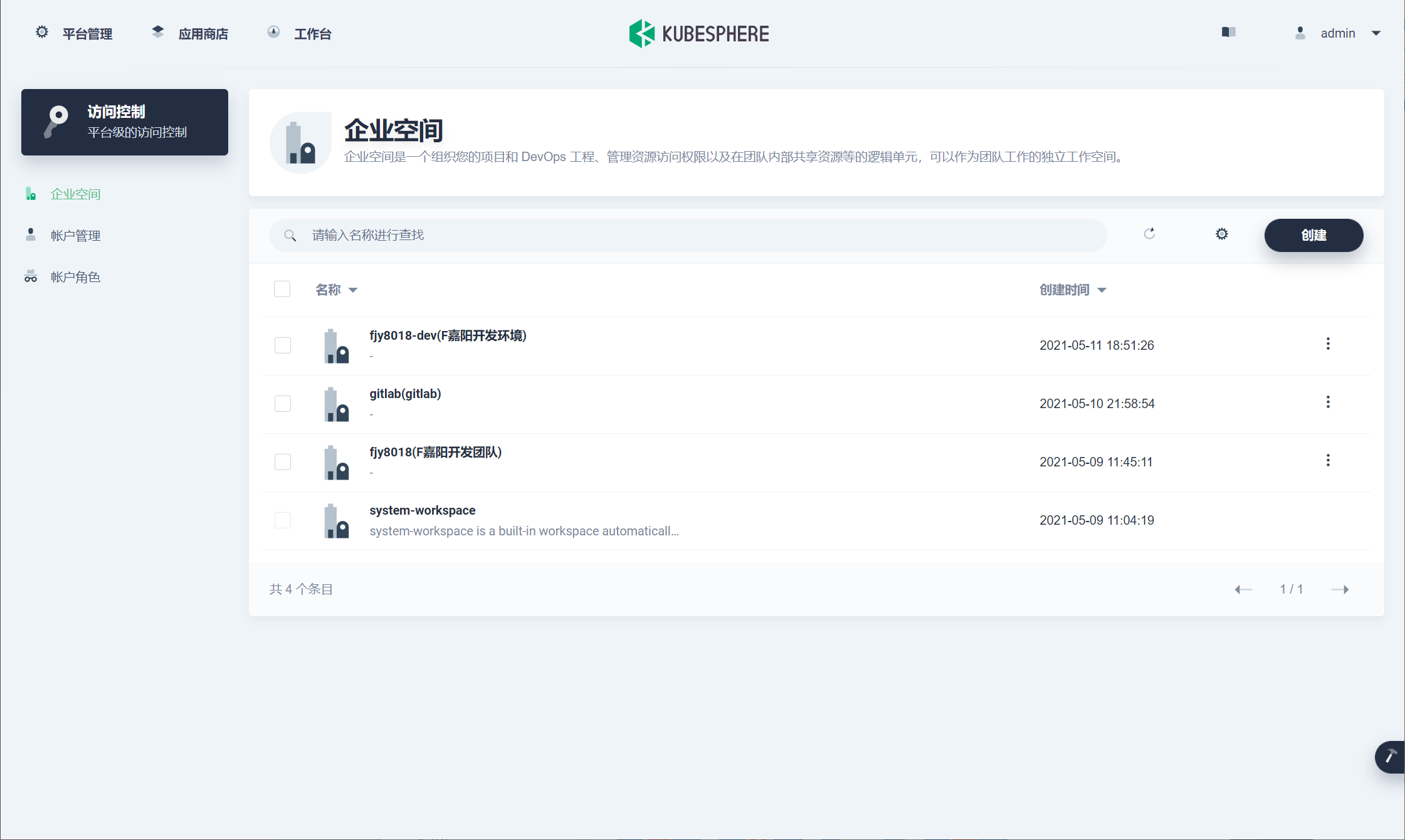This screenshot has width=1405, height=840.
Task: Click the next page arrow
Action: 1340,589
